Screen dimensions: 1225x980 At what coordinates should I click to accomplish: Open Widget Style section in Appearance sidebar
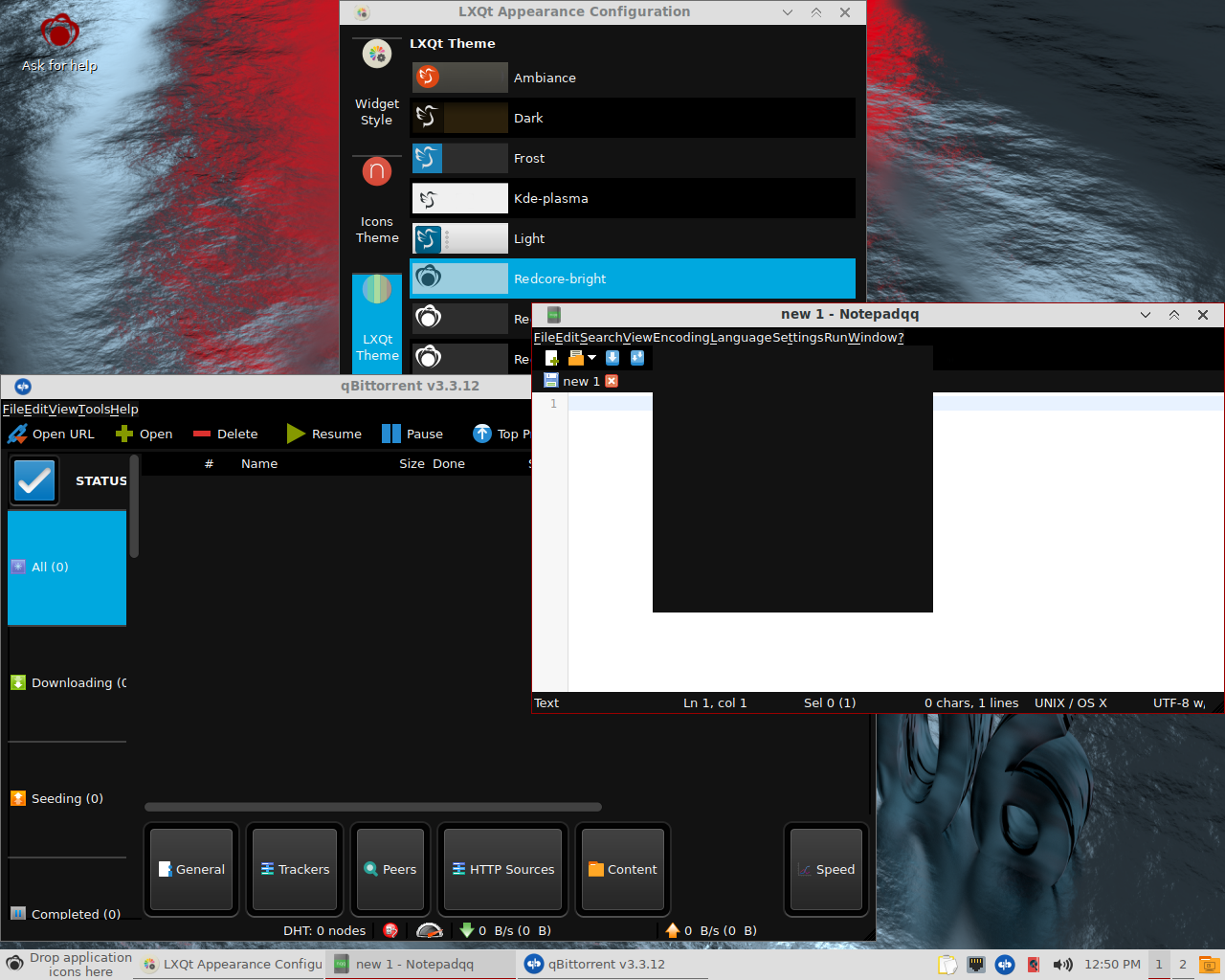click(x=377, y=84)
